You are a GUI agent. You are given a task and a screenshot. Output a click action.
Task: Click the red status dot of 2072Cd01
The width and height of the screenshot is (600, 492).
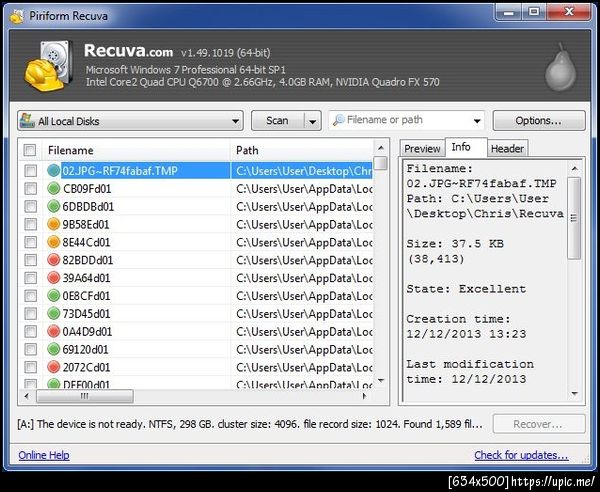(x=54, y=367)
